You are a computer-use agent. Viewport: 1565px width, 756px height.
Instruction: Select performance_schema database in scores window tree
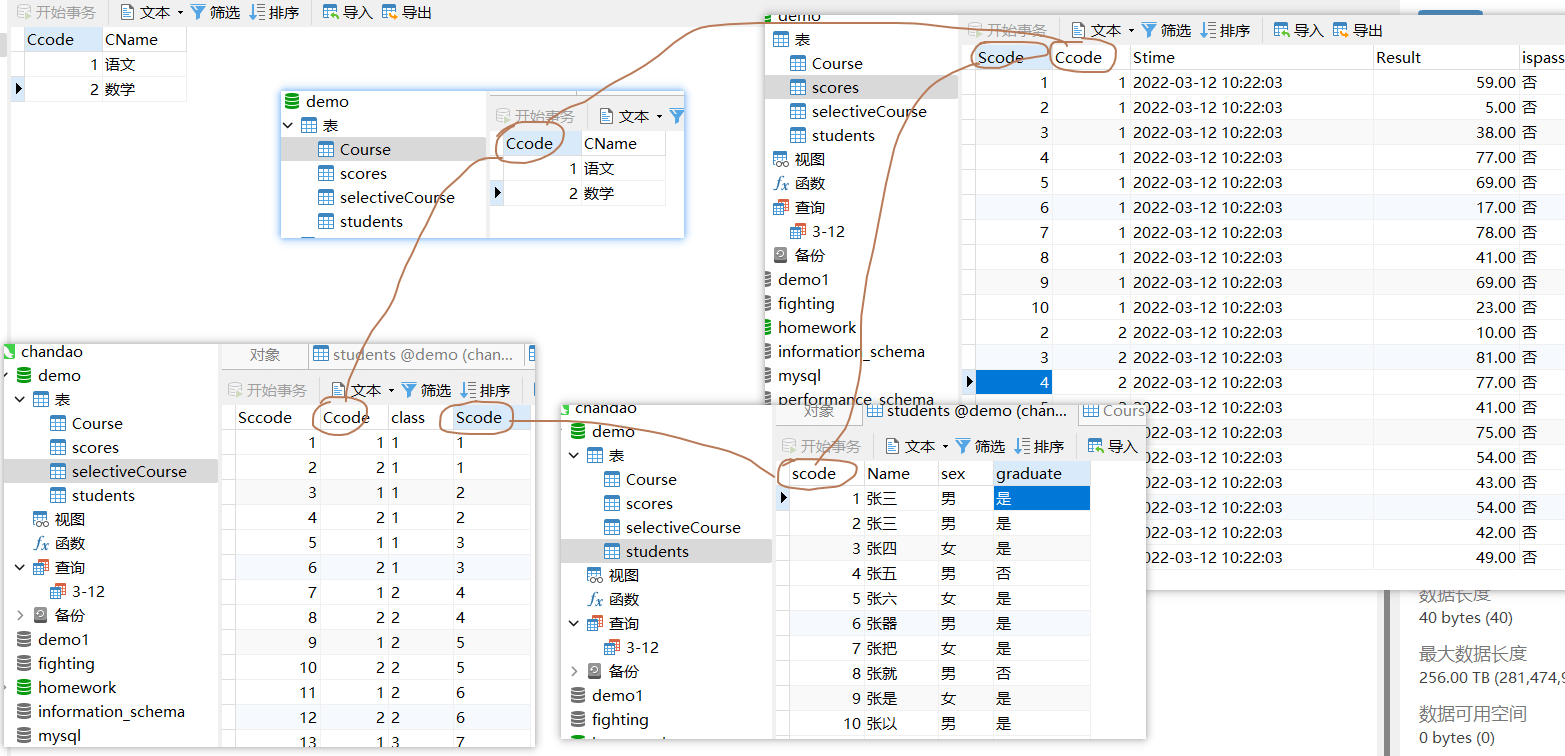pos(855,400)
